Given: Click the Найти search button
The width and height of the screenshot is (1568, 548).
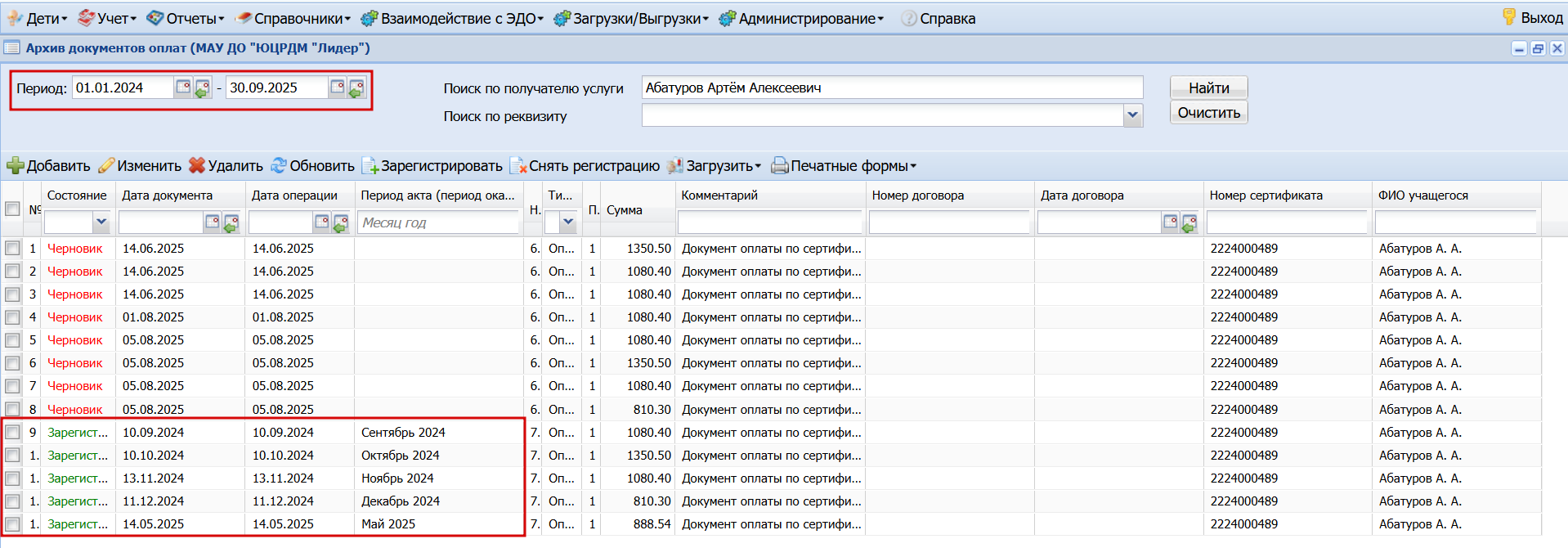Looking at the screenshot, I should pyautogui.click(x=1208, y=88).
